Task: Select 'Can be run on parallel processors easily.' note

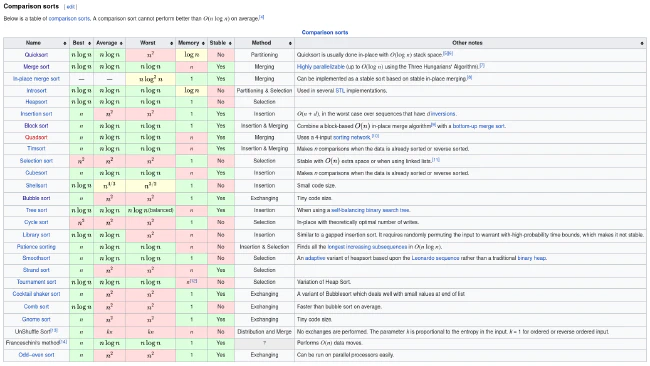Action: [345, 355]
